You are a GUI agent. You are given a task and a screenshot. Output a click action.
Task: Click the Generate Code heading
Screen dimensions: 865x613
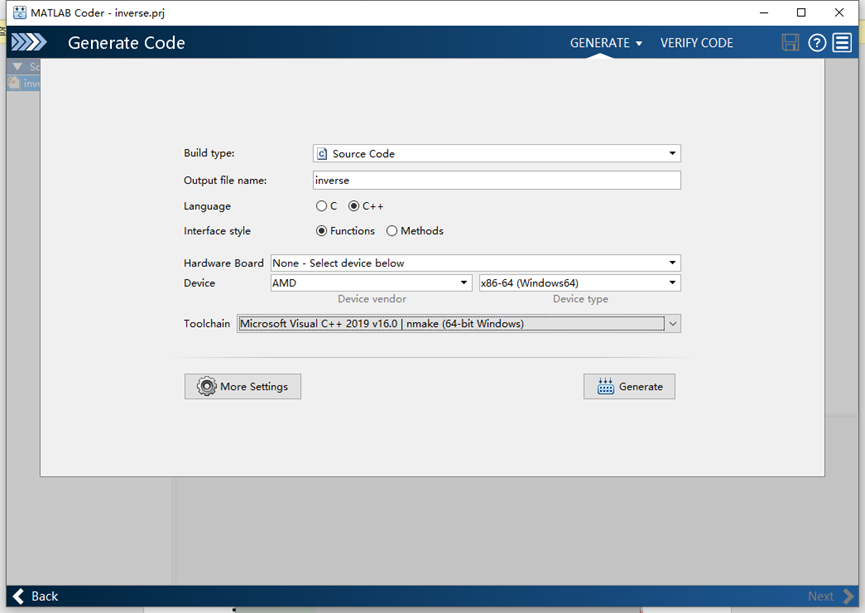(x=126, y=42)
